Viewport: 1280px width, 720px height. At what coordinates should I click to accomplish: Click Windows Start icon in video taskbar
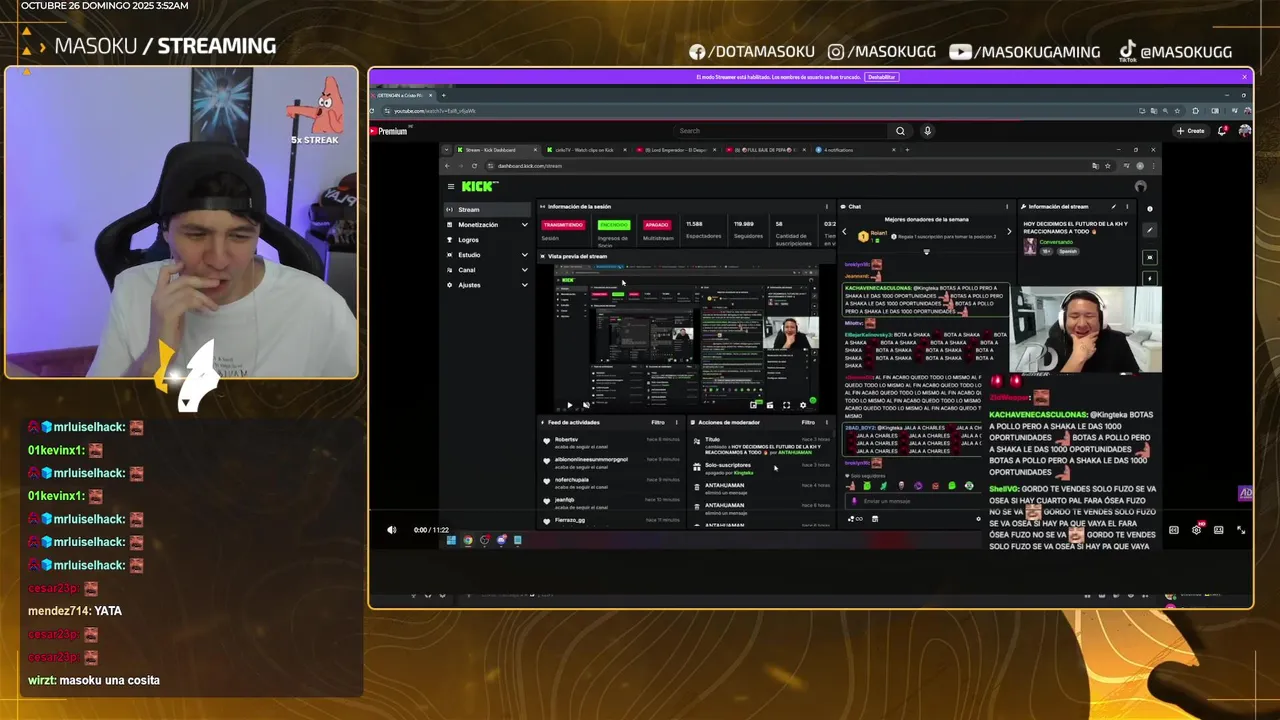(451, 540)
